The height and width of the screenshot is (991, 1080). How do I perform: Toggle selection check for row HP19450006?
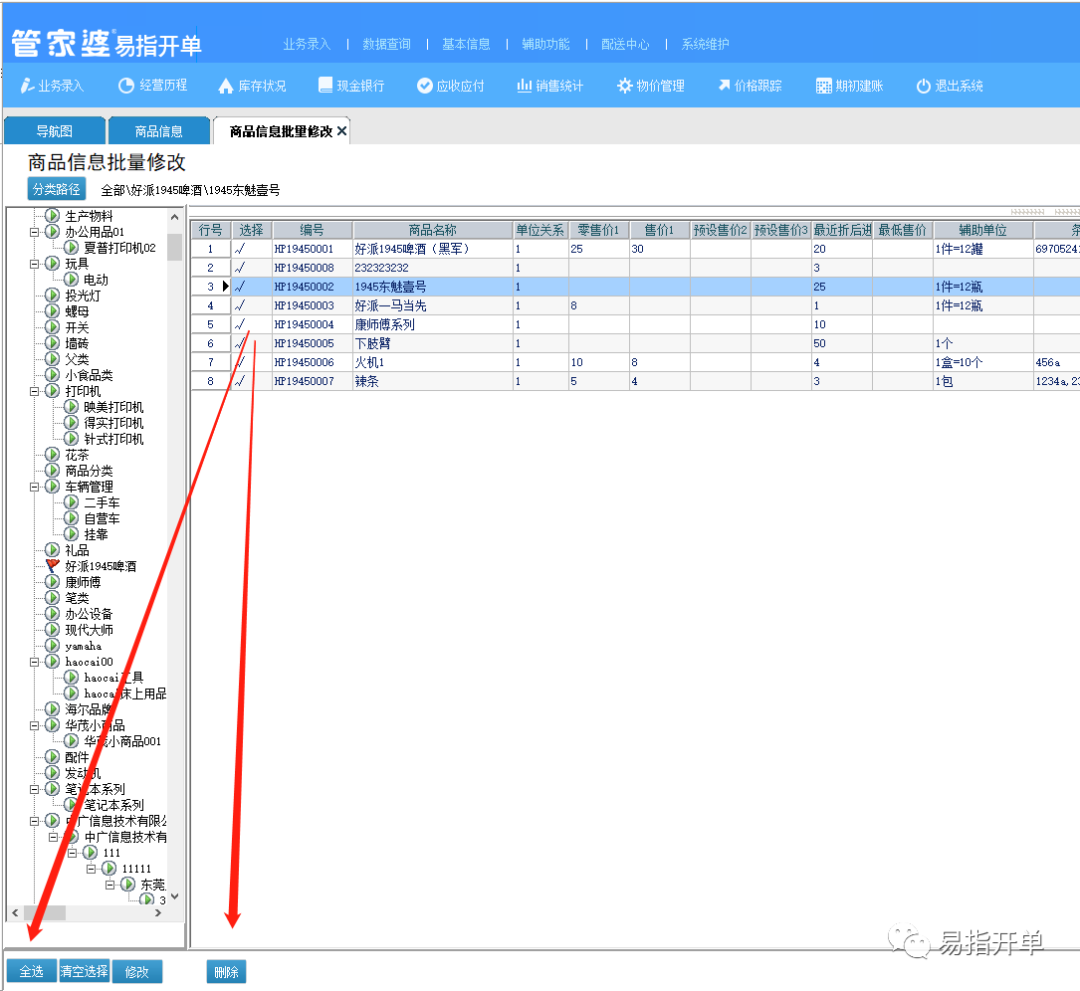pyautogui.click(x=240, y=362)
